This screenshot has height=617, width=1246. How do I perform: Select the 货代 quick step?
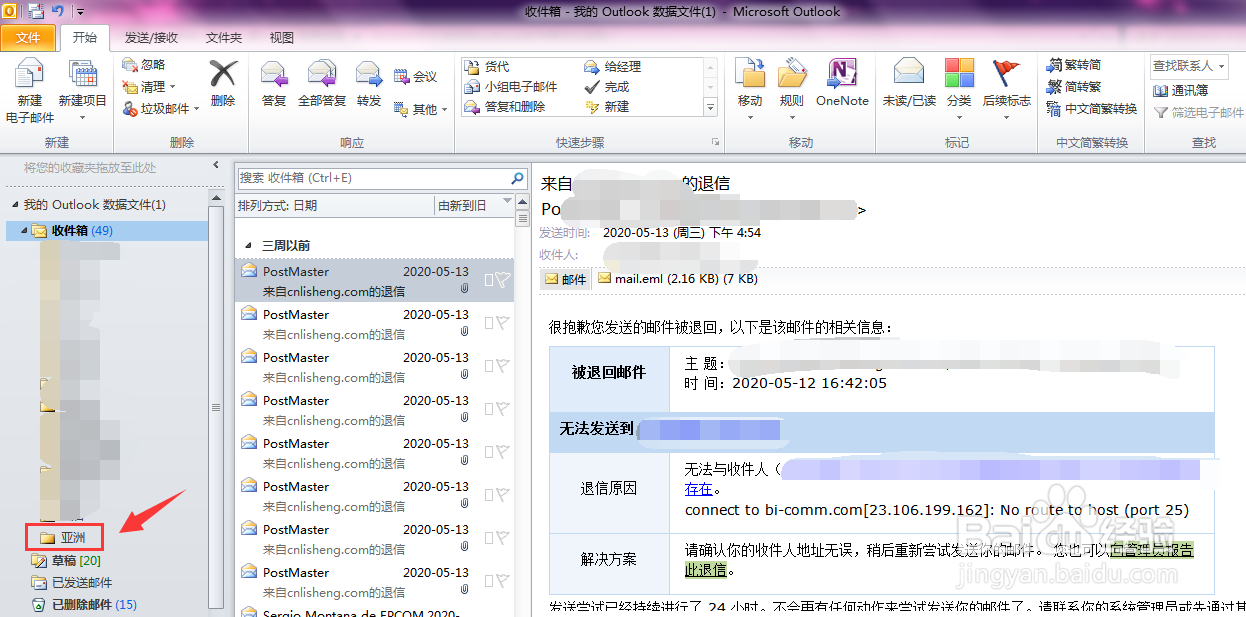(488, 67)
